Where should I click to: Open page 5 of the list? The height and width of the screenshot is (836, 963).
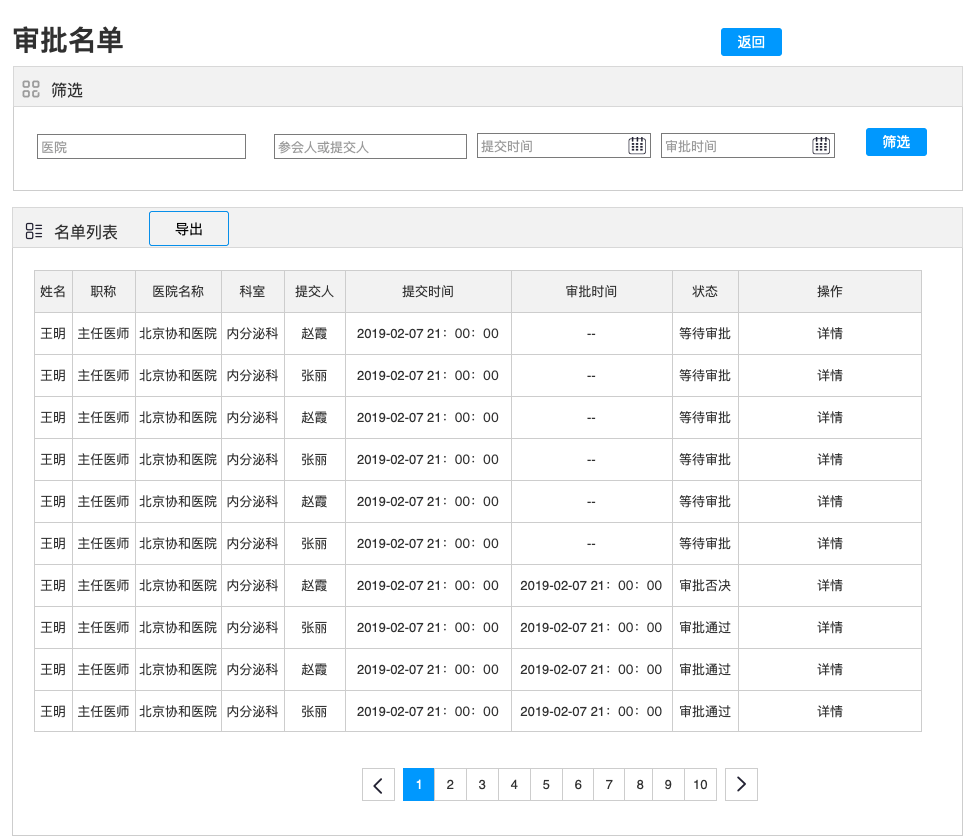[x=546, y=784]
